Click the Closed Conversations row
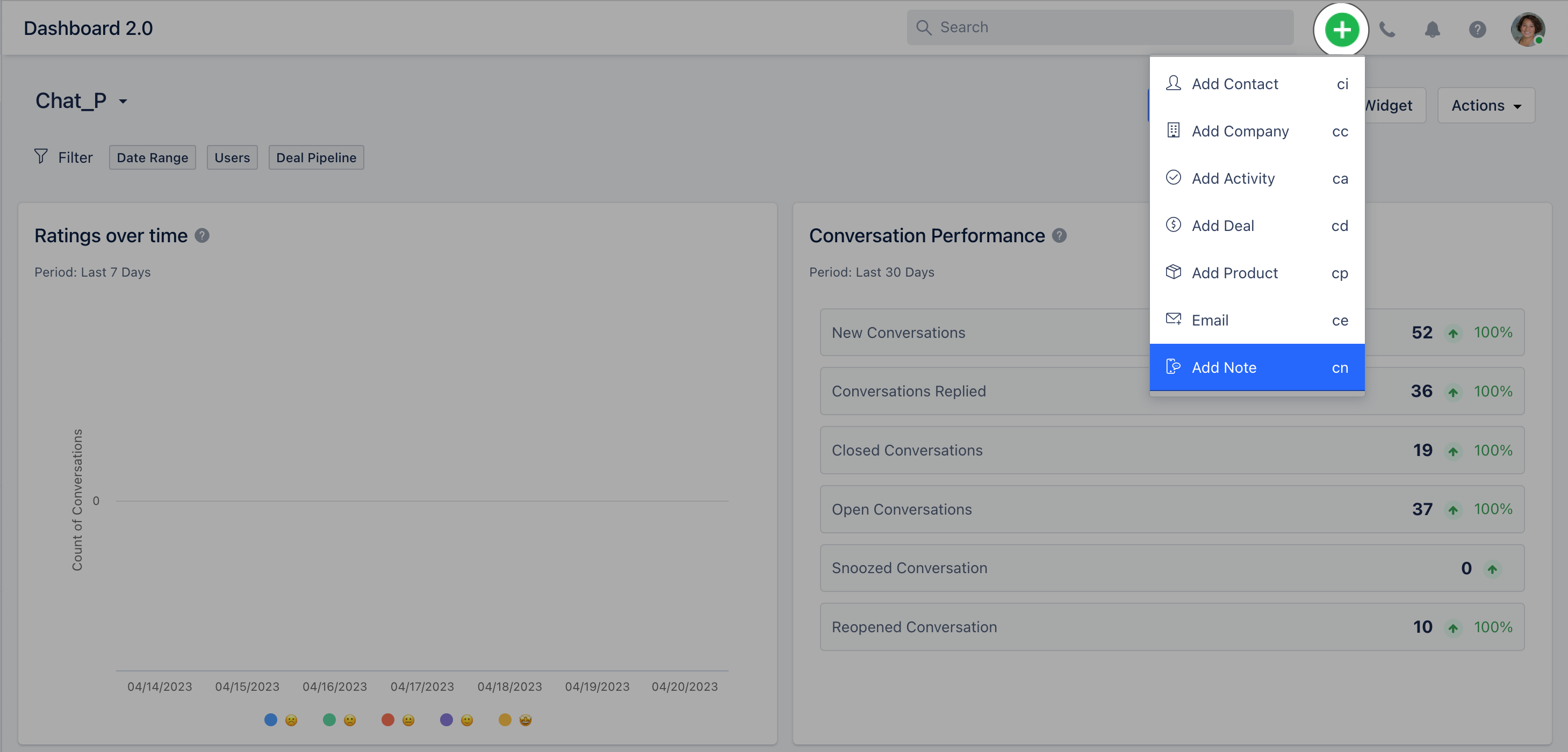The image size is (1568, 752). tap(1172, 450)
